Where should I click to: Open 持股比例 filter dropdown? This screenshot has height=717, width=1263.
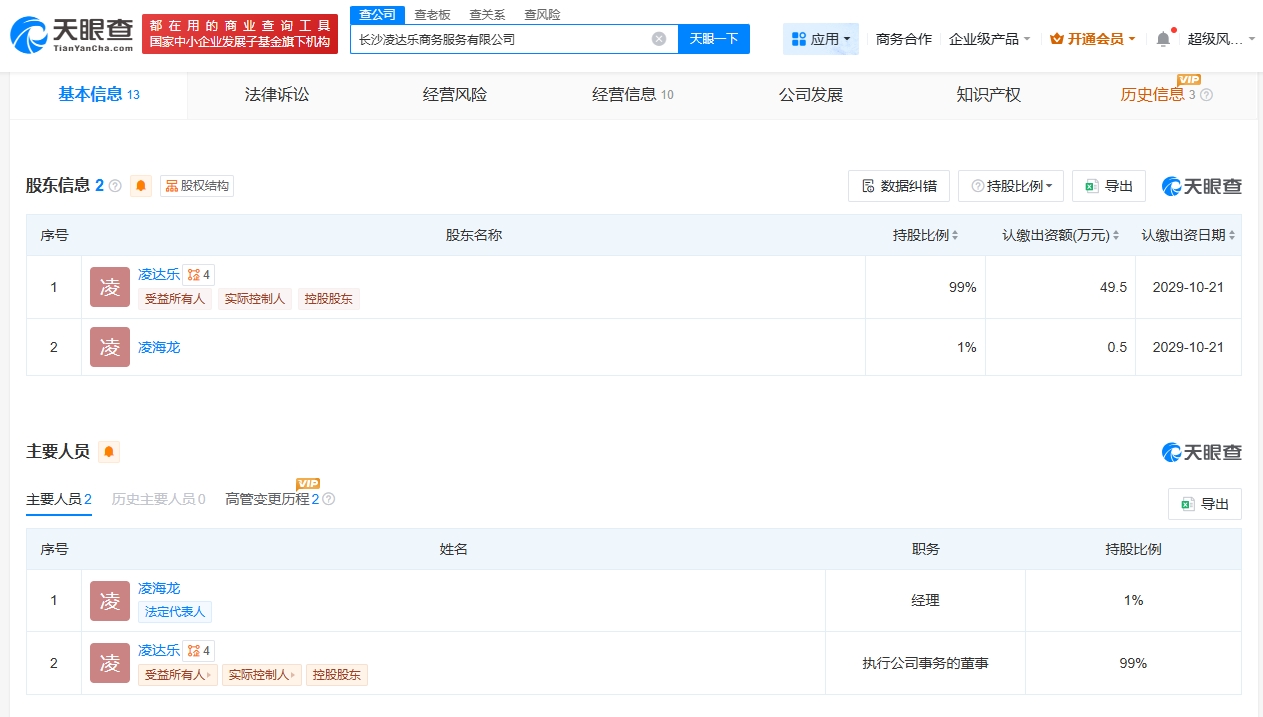coord(1011,186)
